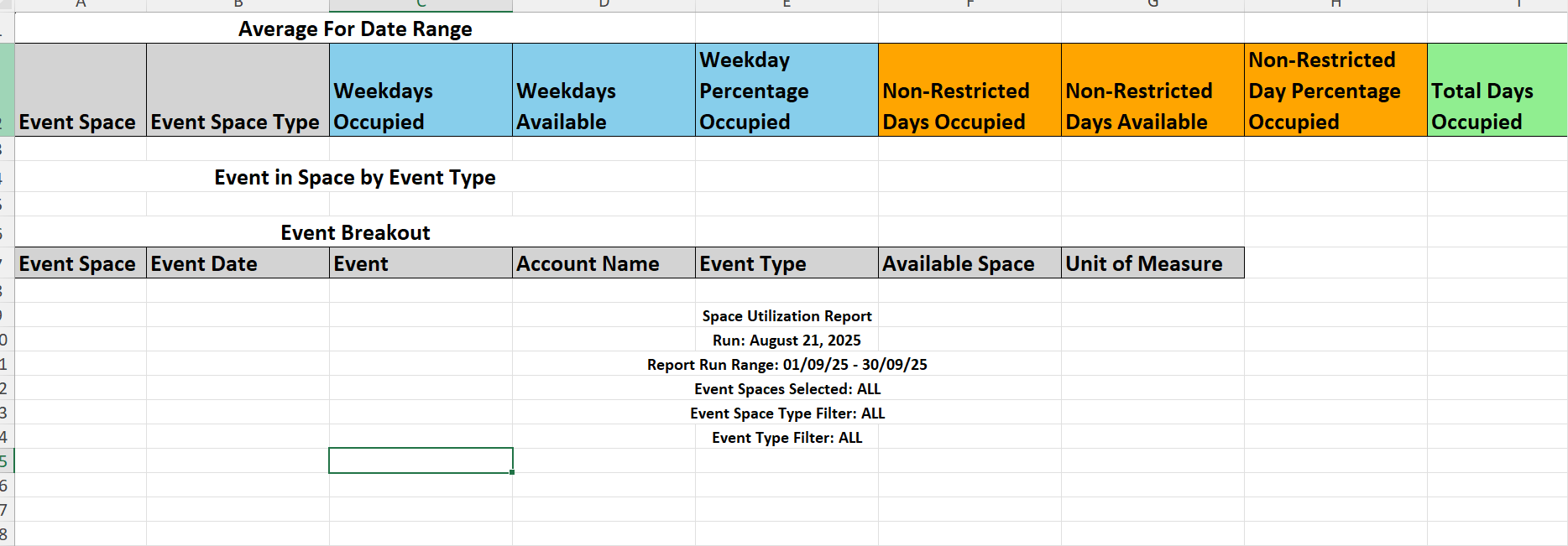The image size is (1568, 546).
Task: Click the green 'Total Days Occupied' header
Action: 1497,90
